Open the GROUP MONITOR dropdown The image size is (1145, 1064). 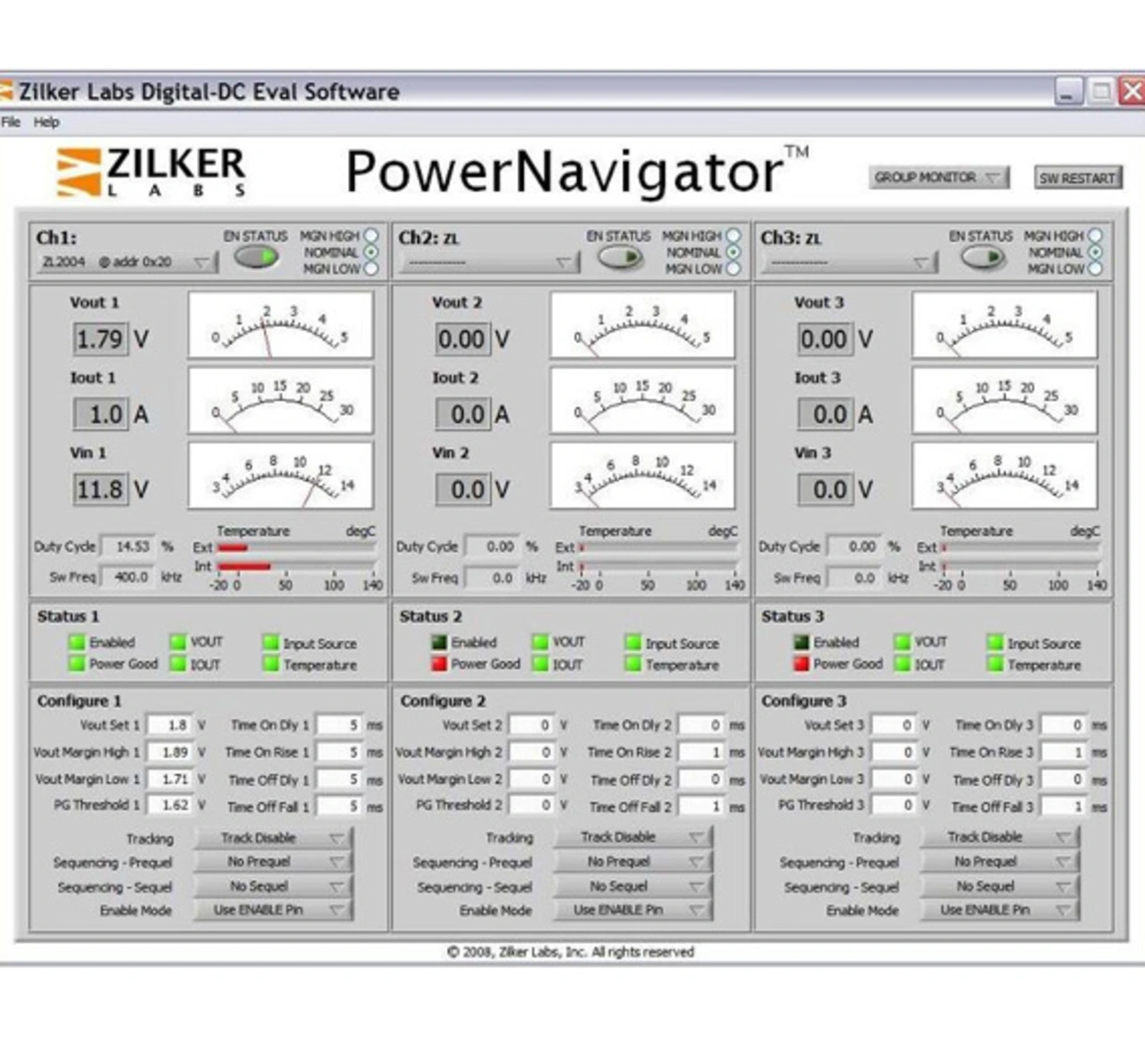pos(938,177)
